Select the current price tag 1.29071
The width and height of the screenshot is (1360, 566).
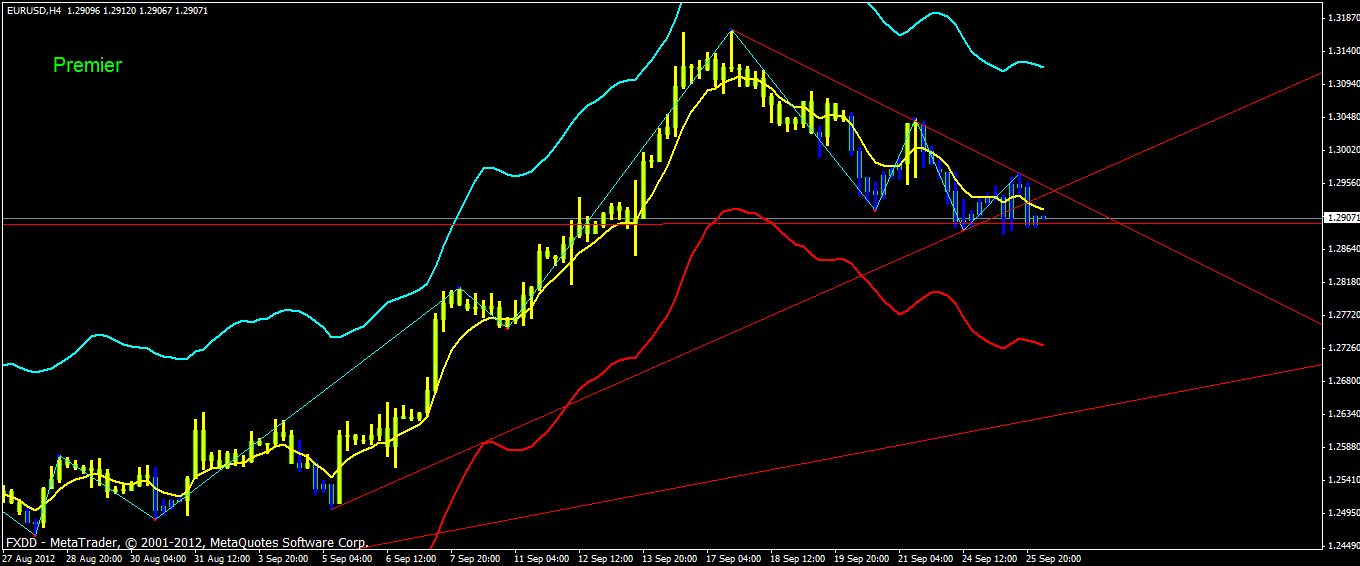coord(1341,217)
